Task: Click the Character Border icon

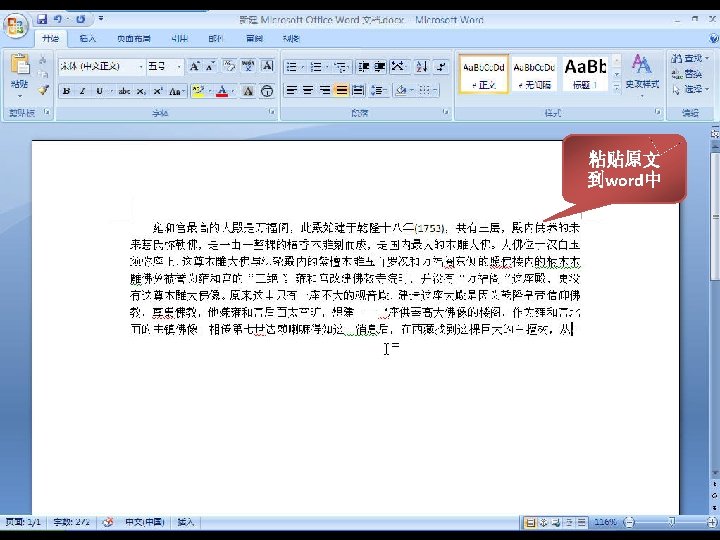Action: point(268,67)
